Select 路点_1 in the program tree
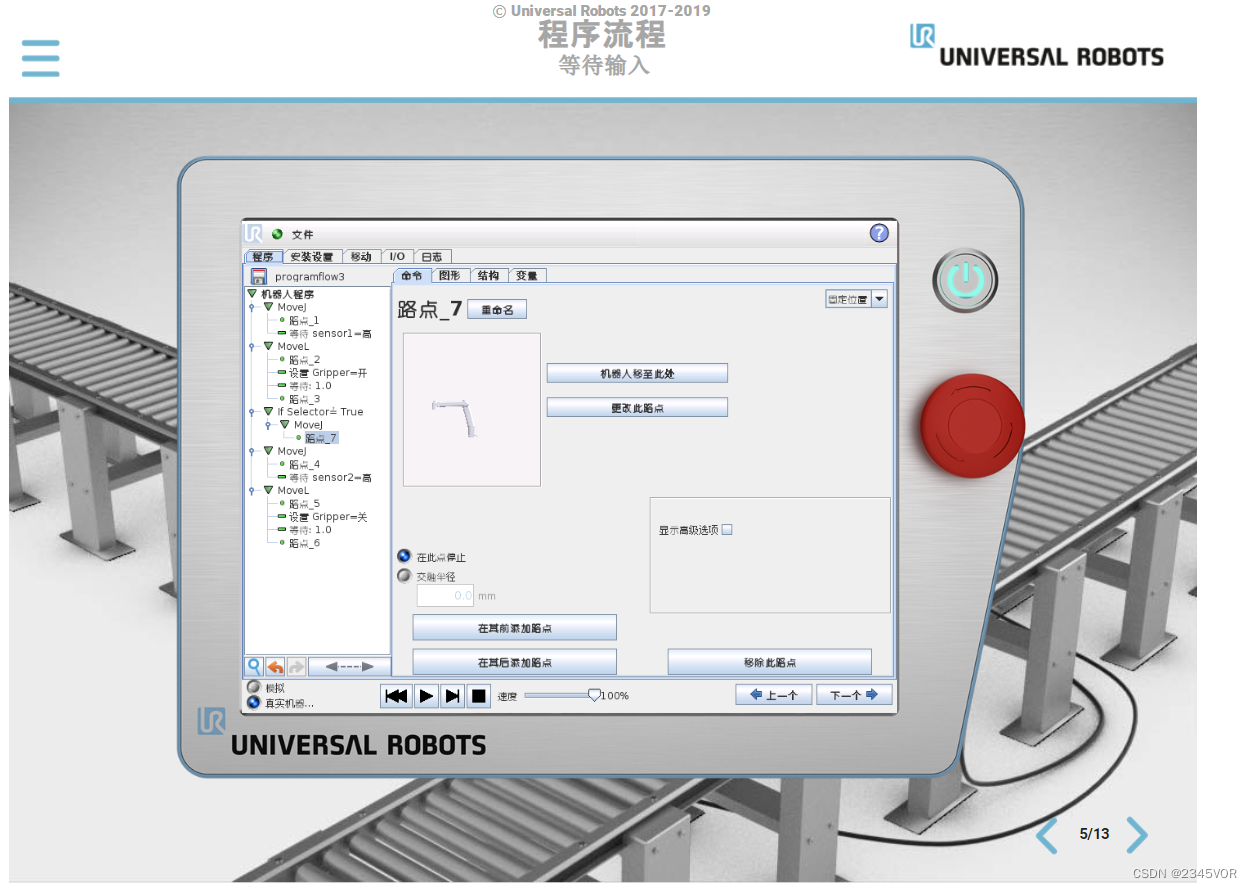This screenshot has width=1252, height=888. coord(304,320)
